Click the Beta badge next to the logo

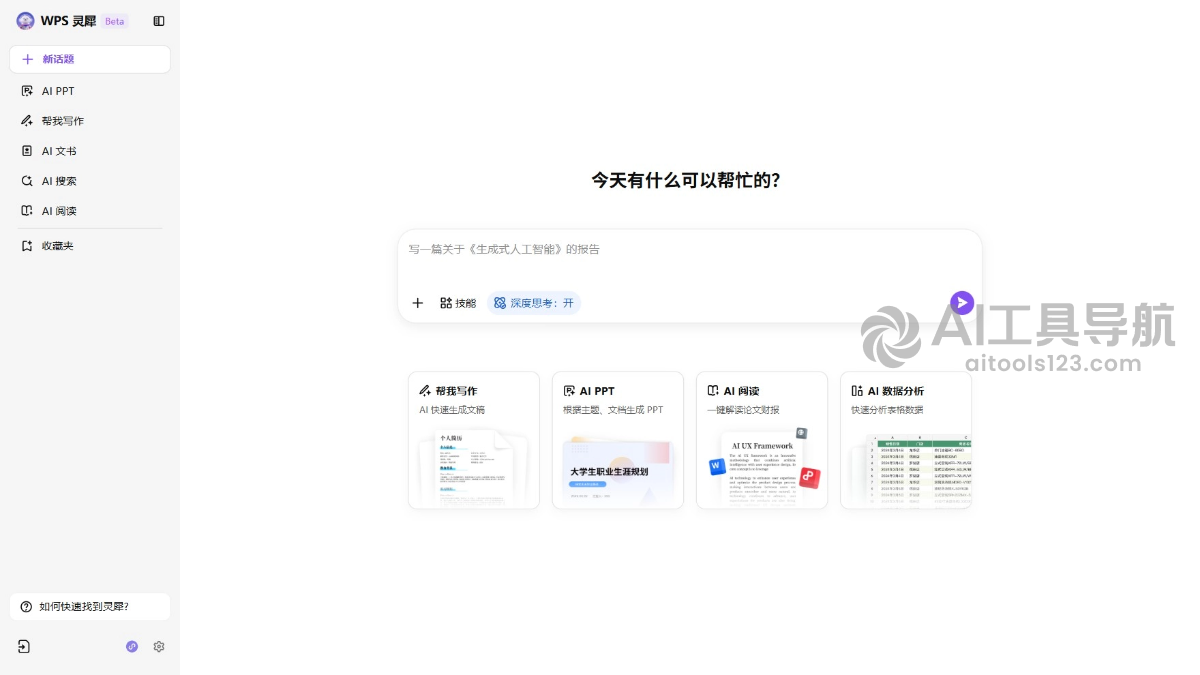[115, 21]
